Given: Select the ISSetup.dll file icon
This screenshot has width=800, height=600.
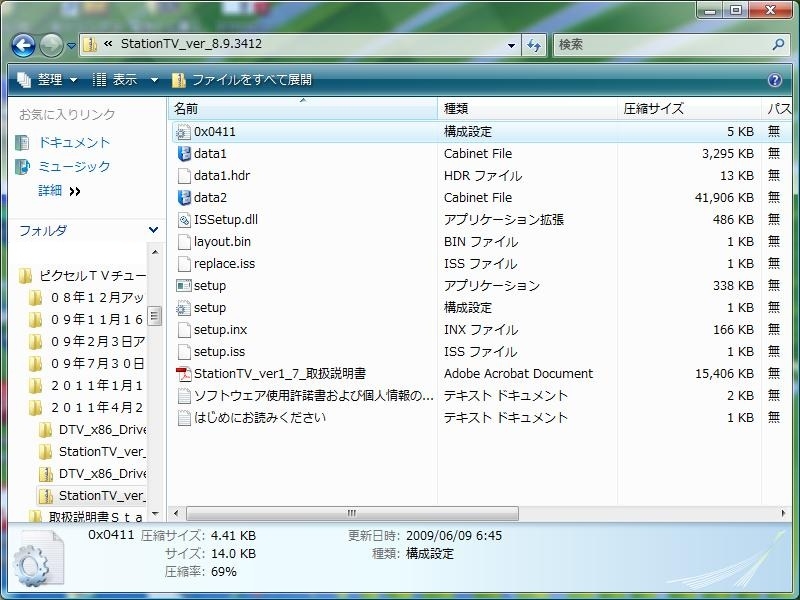Looking at the screenshot, I should [183, 220].
